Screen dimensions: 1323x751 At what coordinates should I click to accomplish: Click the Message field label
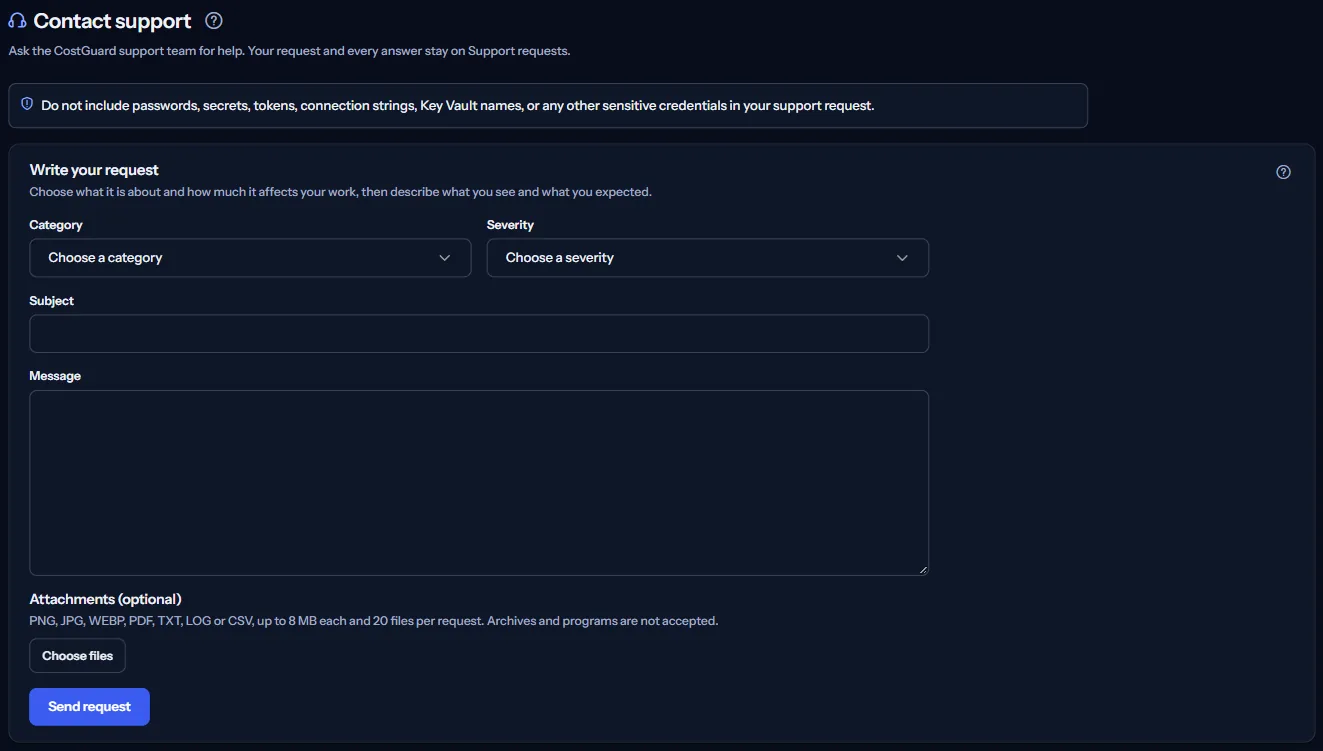[55, 376]
